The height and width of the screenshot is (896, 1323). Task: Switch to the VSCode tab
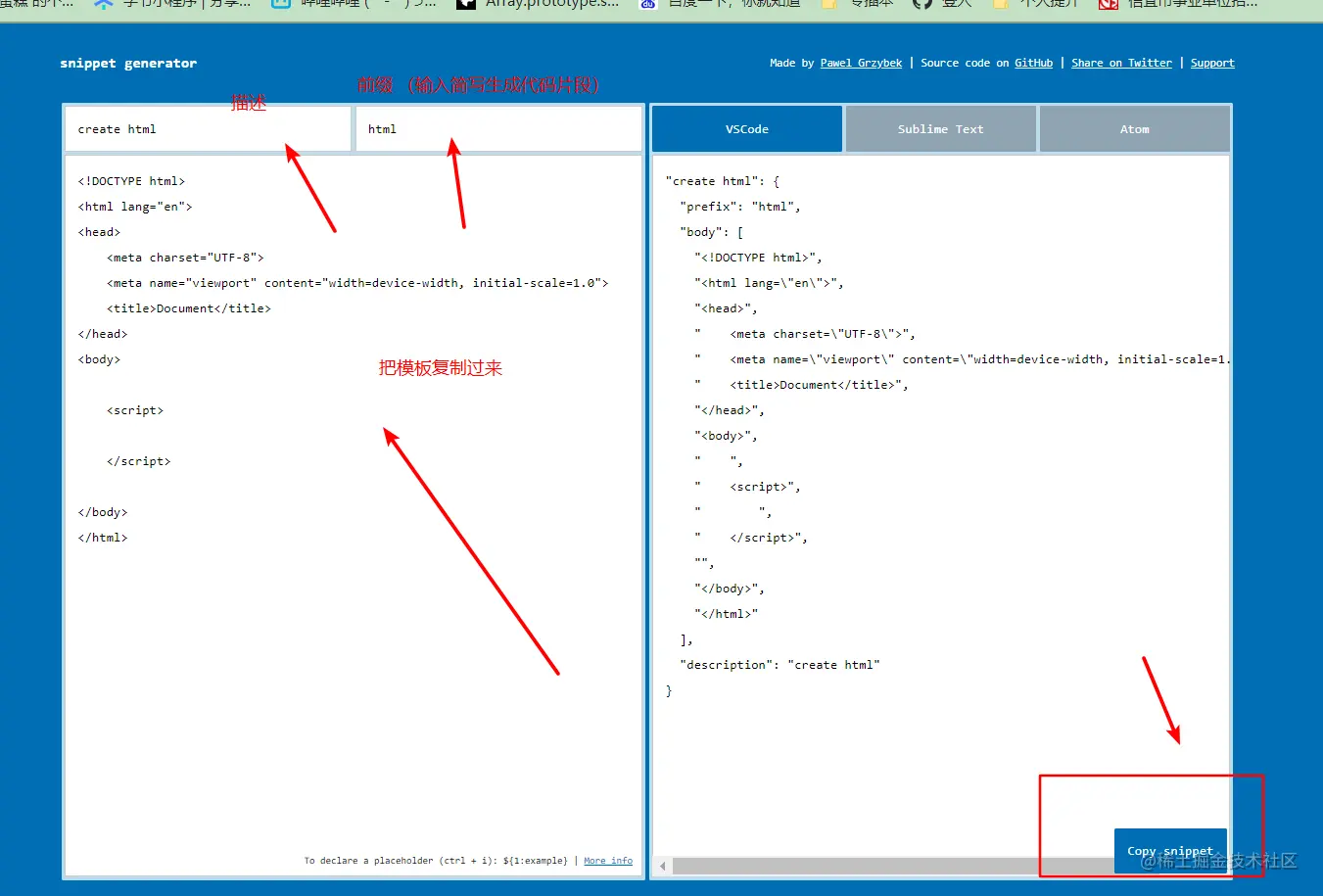746,129
